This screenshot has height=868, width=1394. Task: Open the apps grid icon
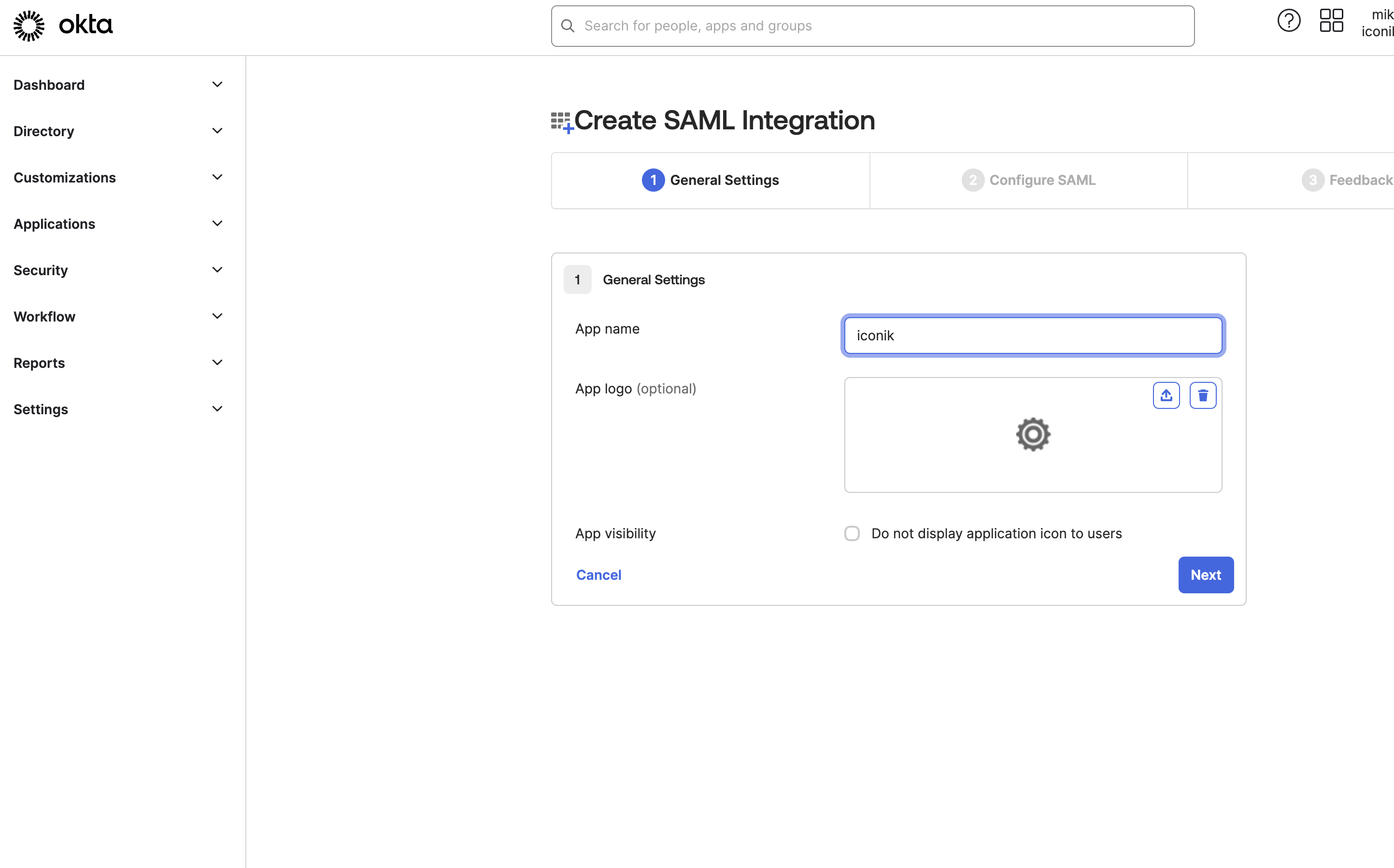(x=1331, y=21)
